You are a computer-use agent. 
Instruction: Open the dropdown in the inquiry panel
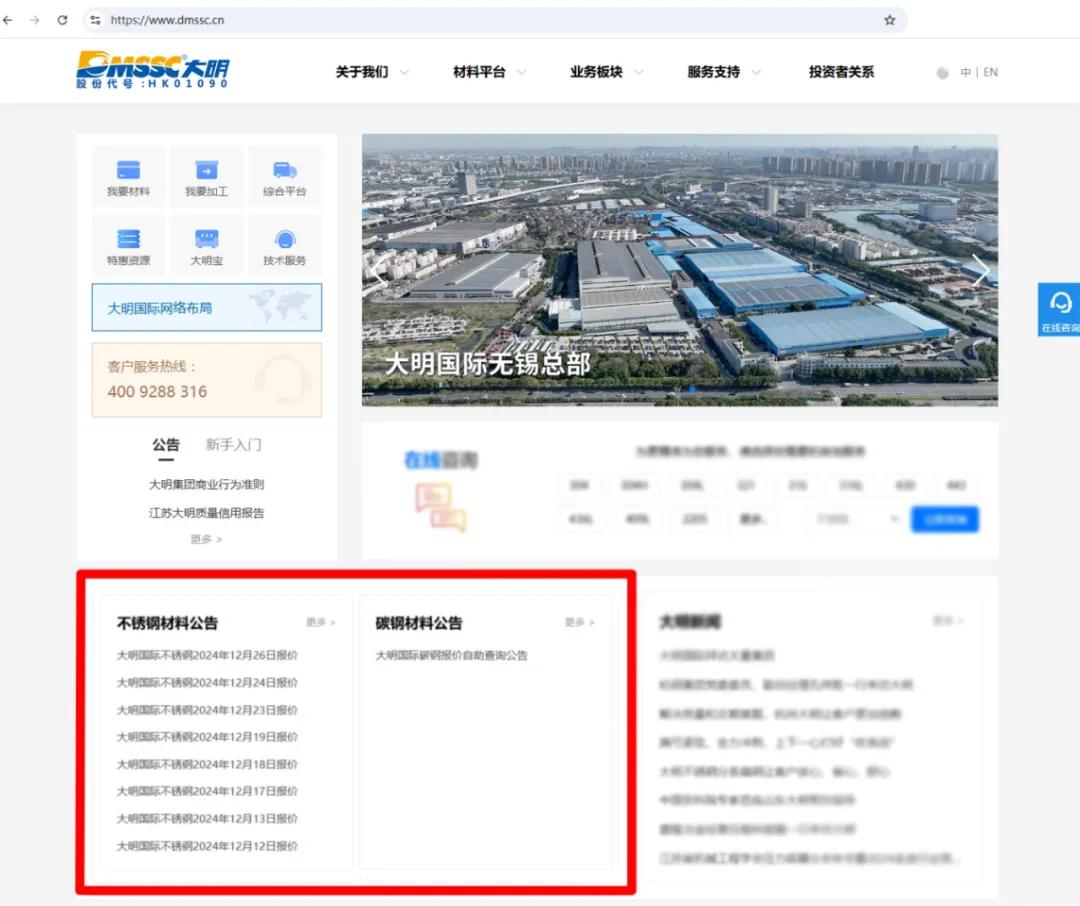click(854, 519)
